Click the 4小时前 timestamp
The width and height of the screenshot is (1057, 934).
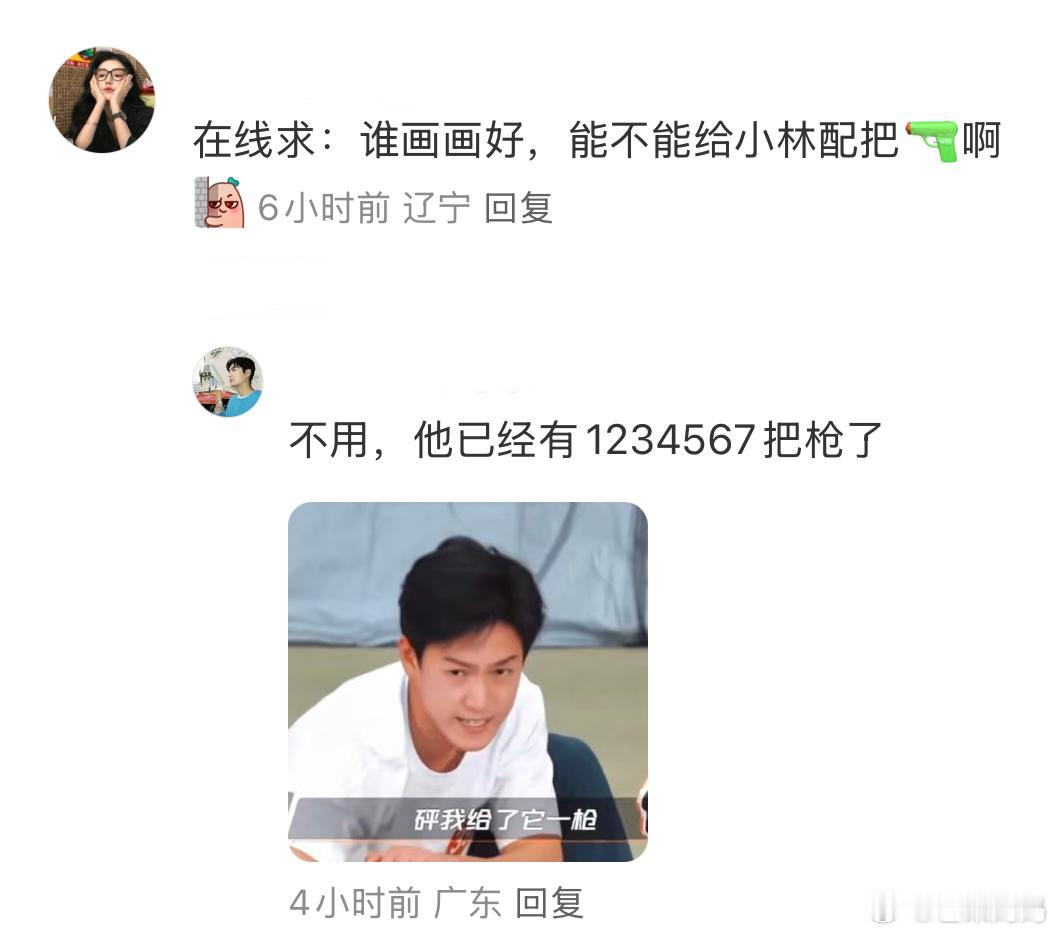355,903
